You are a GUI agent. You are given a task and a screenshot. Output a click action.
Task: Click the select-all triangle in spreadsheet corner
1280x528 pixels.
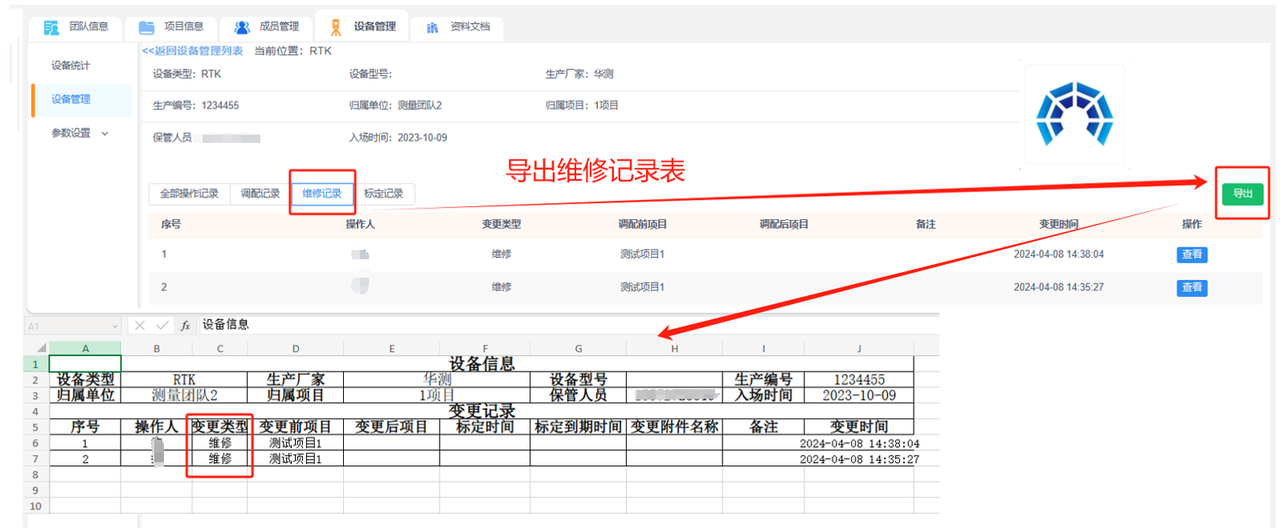tap(36, 348)
